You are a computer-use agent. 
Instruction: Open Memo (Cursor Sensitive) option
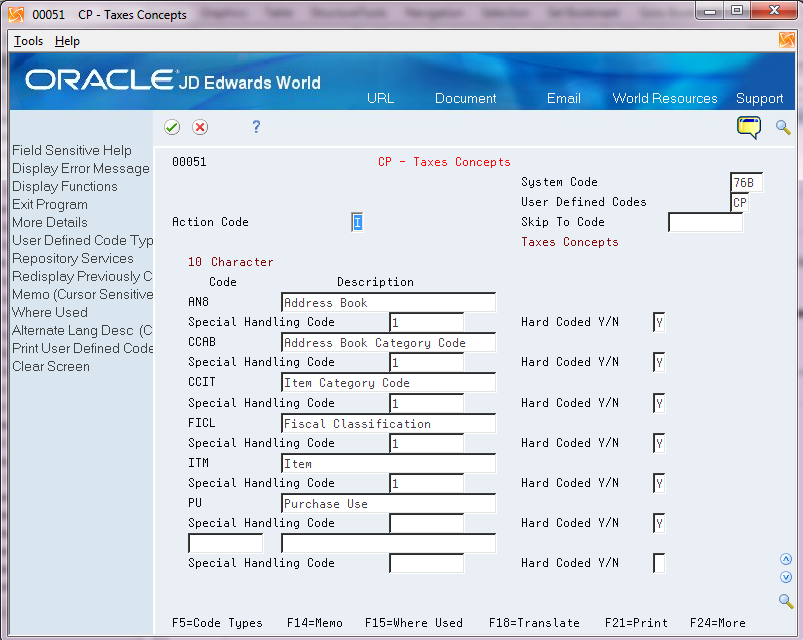[x=83, y=294]
